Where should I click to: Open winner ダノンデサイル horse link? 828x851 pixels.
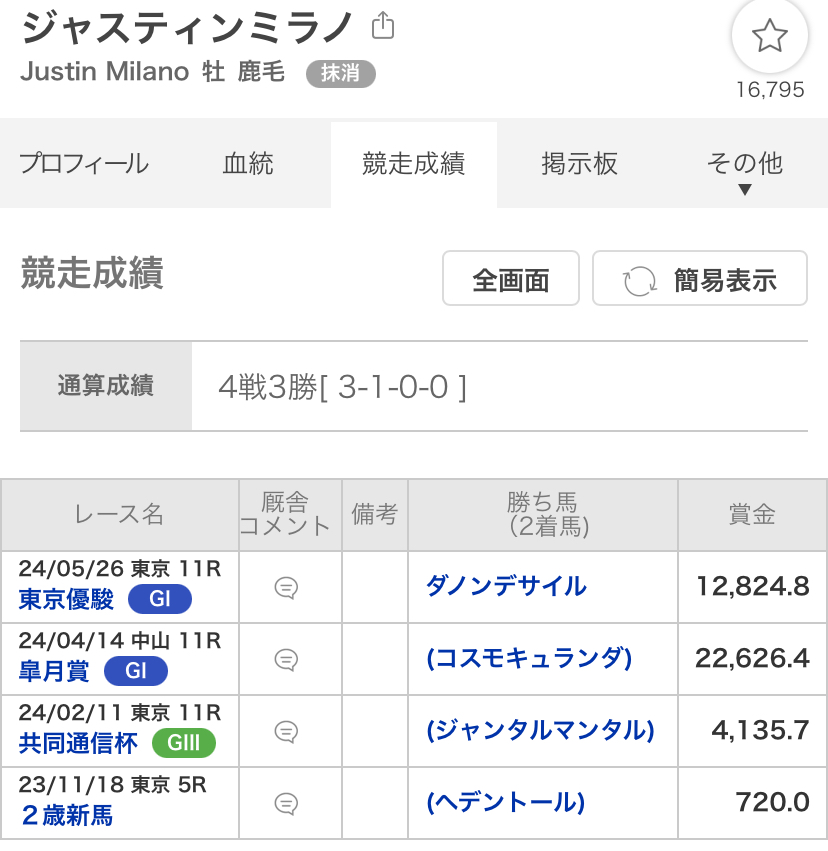(506, 586)
